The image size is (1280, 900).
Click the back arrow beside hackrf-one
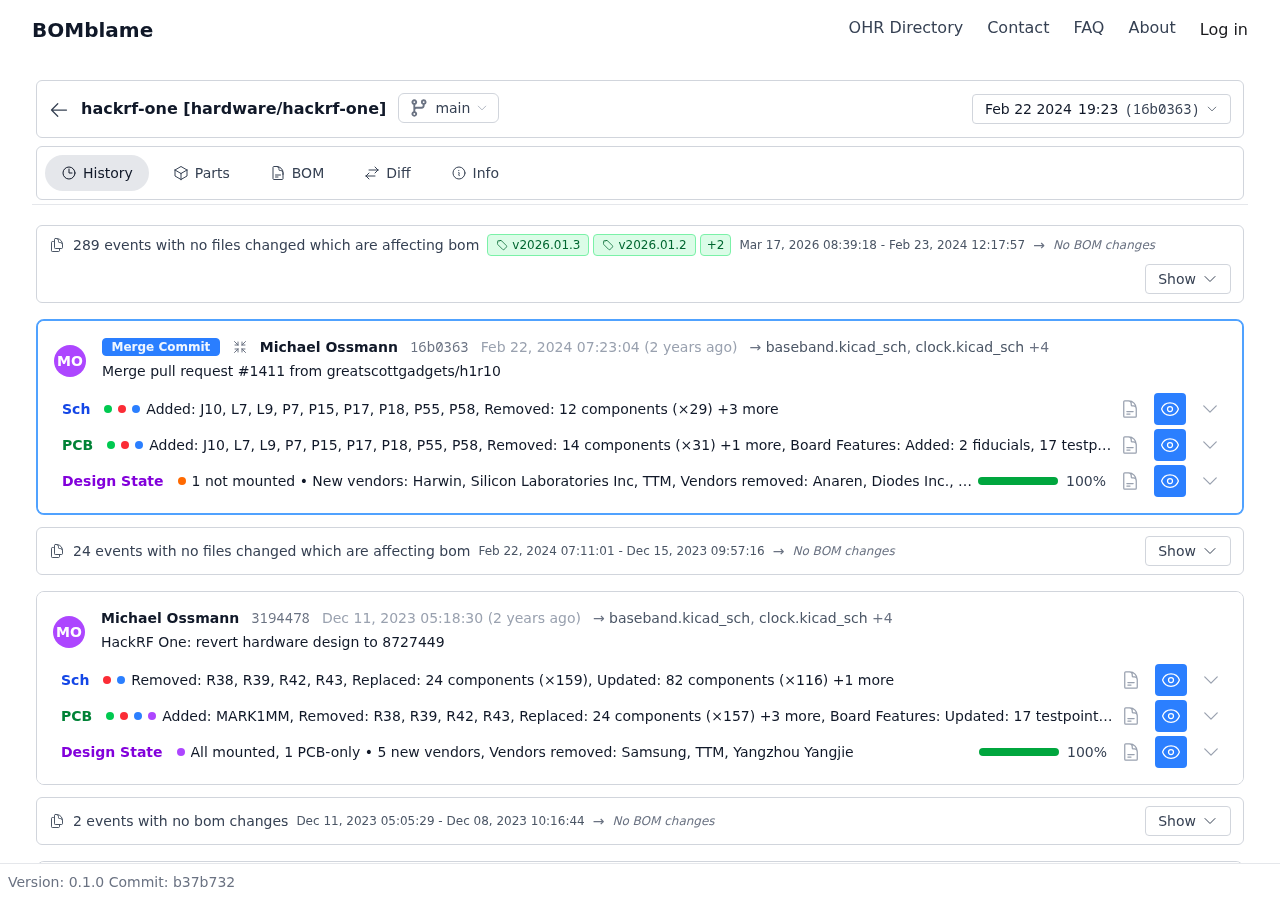59,109
